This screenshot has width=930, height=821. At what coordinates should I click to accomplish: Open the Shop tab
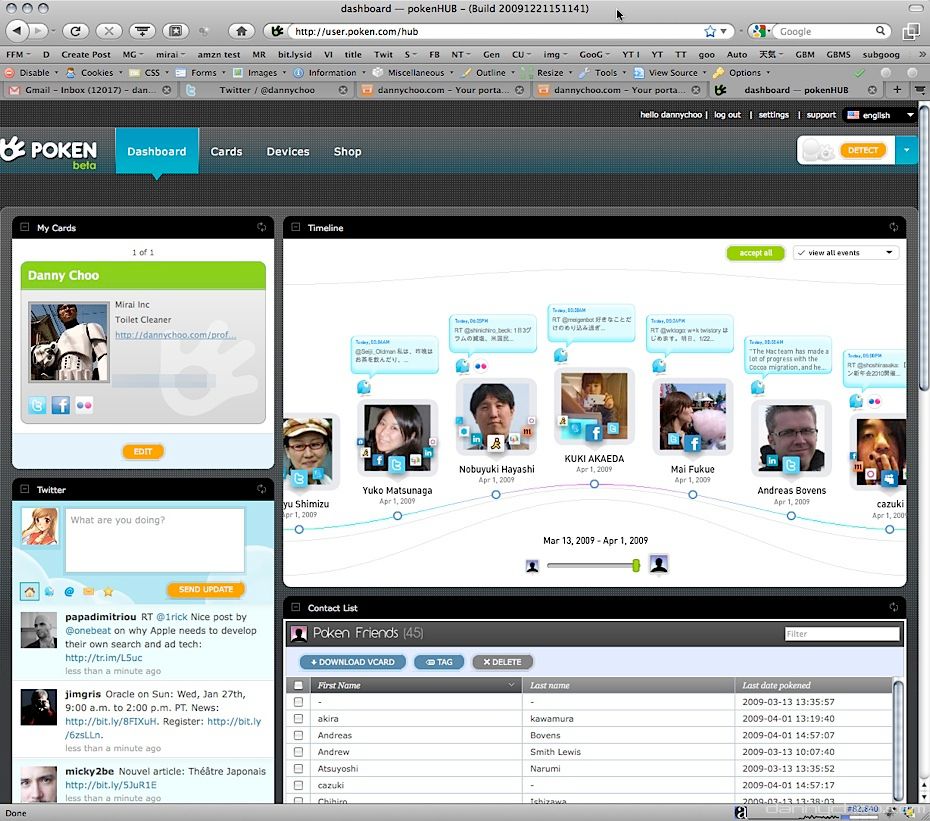point(347,152)
